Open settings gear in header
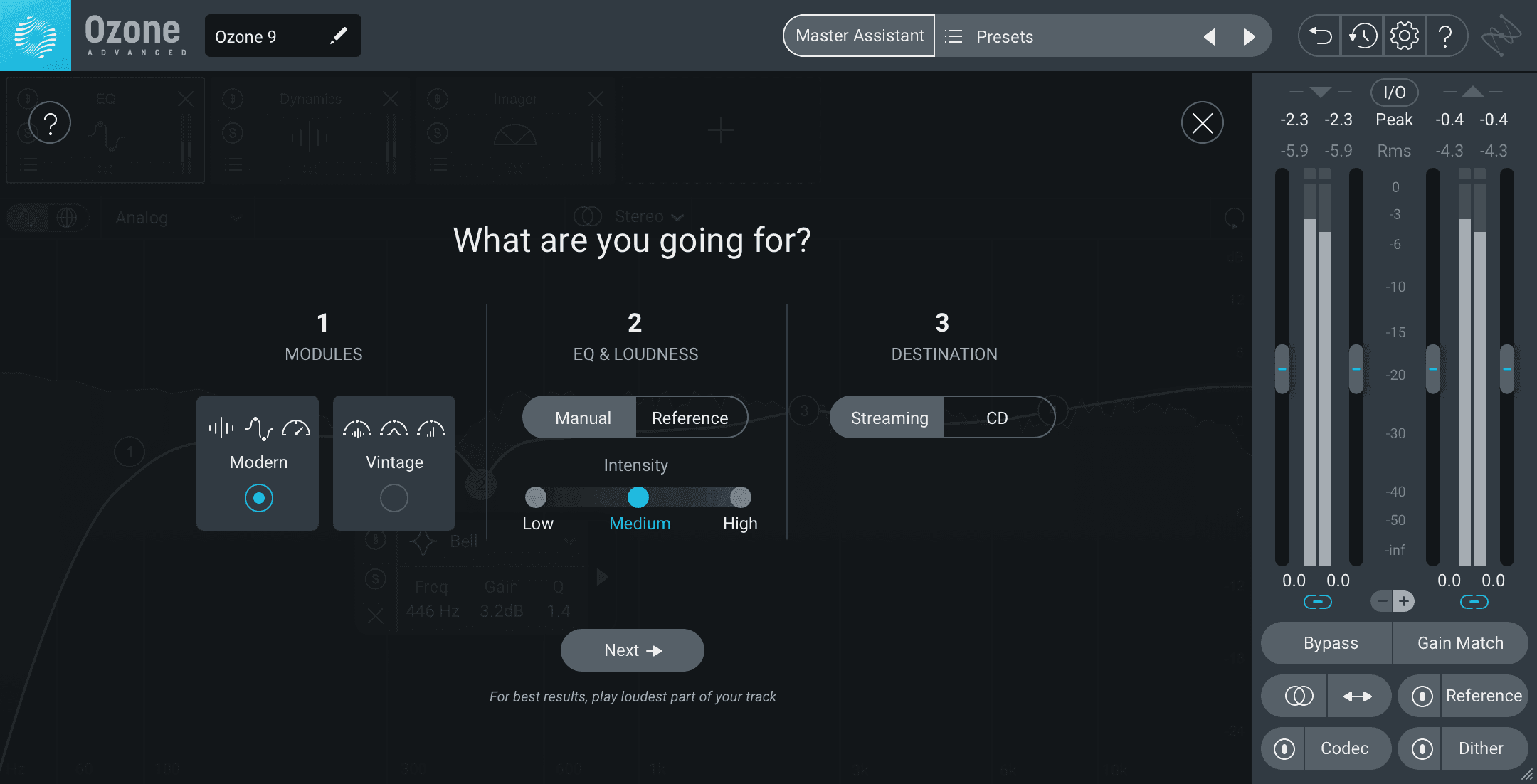The image size is (1537, 784). pyautogui.click(x=1404, y=36)
